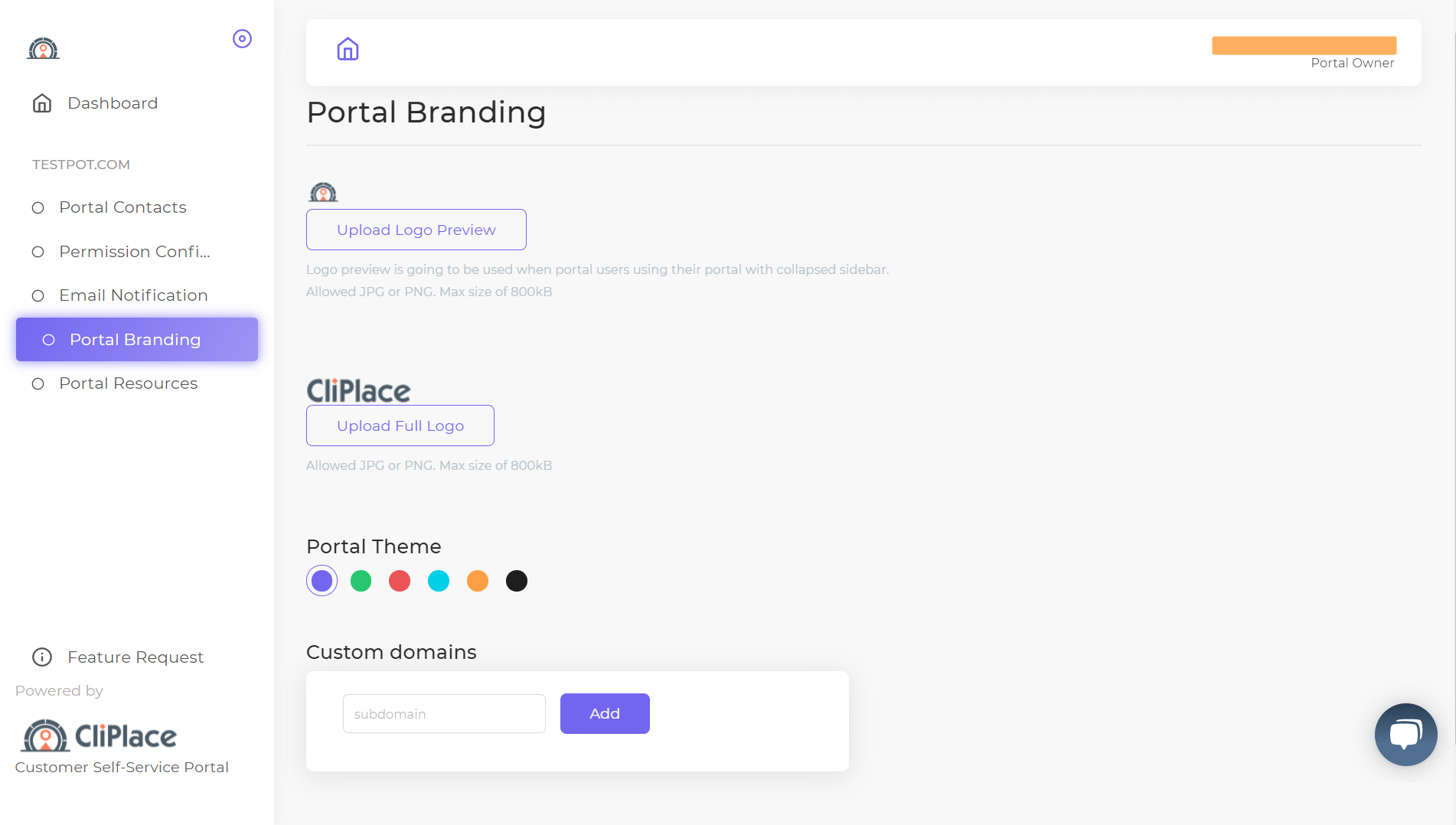Click the circle bullet beside Portal Resources
1456x825 pixels.
(38, 383)
